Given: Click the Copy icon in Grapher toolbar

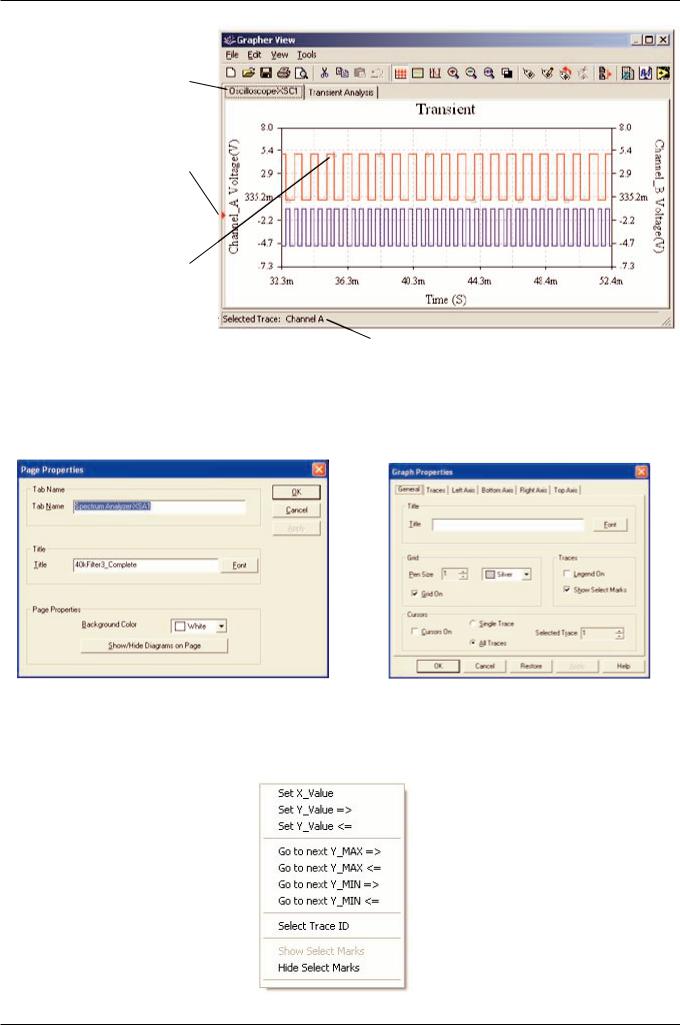Looking at the screenshot, I should point(341,73).
